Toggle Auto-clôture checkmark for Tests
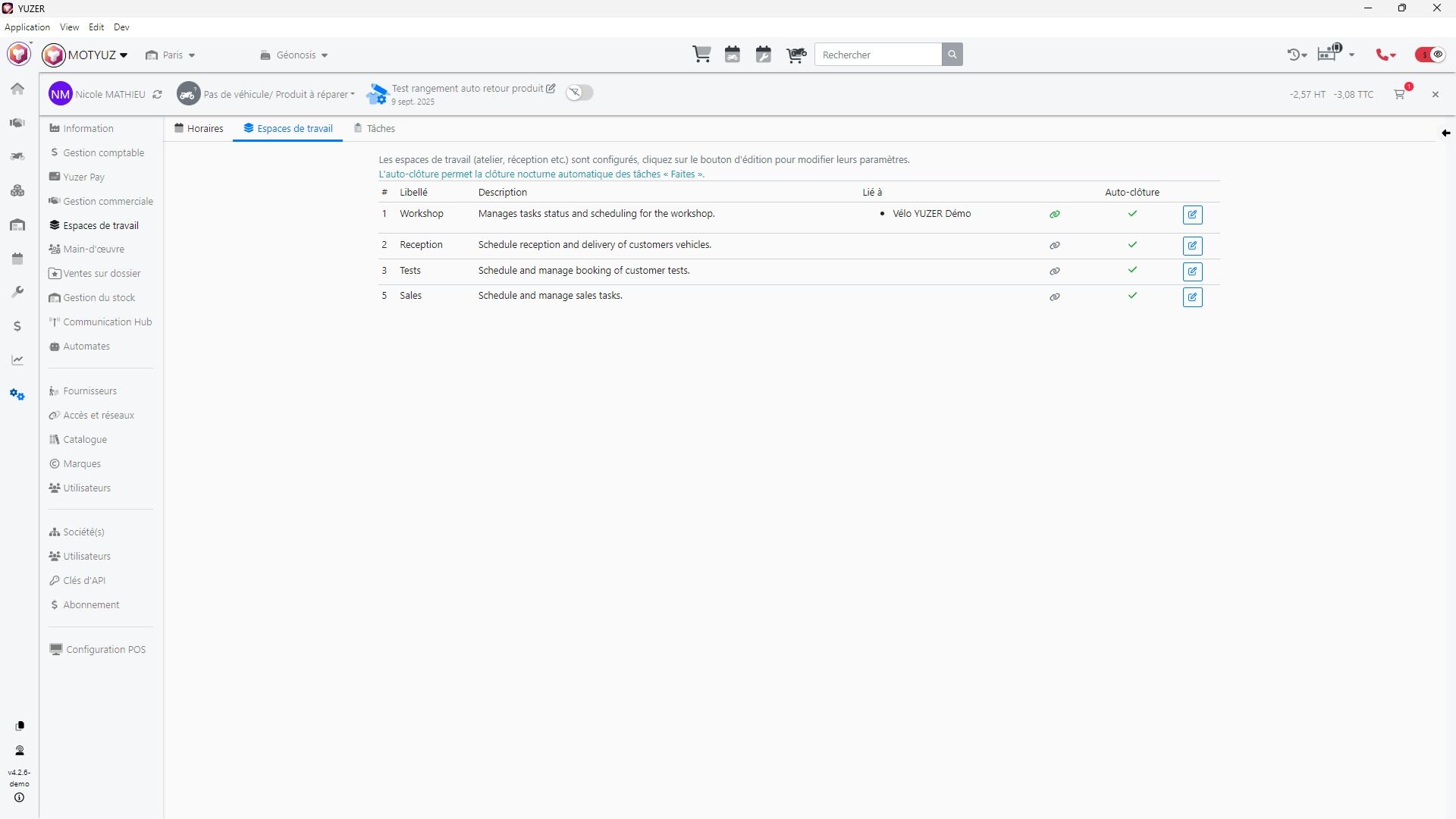This screenshot has height=819, width=1456. [x=1132, y=270]
